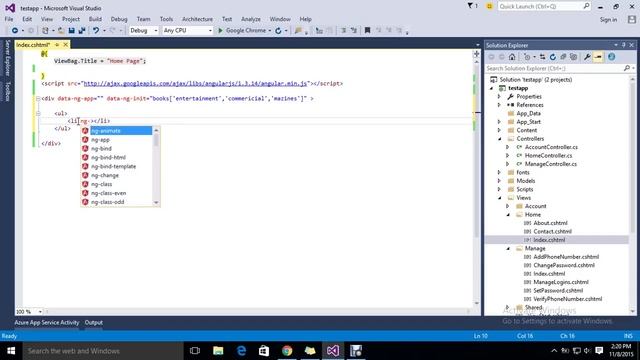Click the Sign in link

(x=608, y=20)
